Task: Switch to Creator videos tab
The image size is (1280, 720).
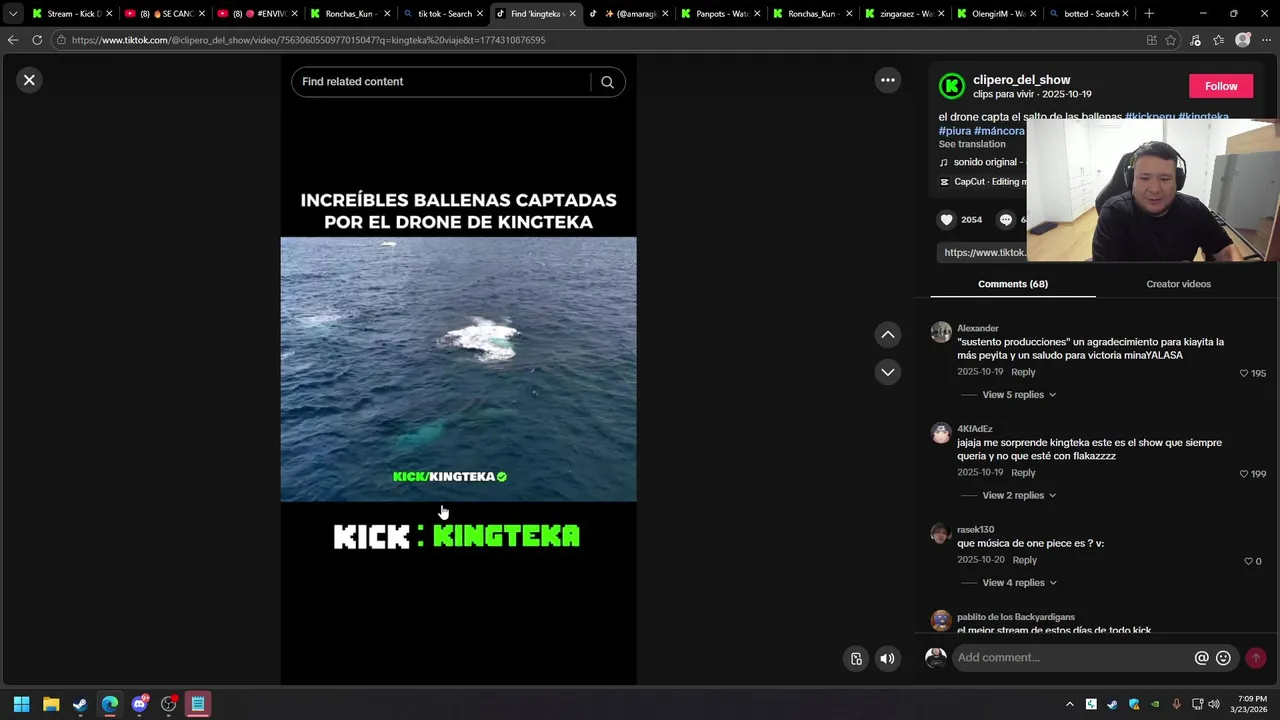Action: pos(1178,284)
